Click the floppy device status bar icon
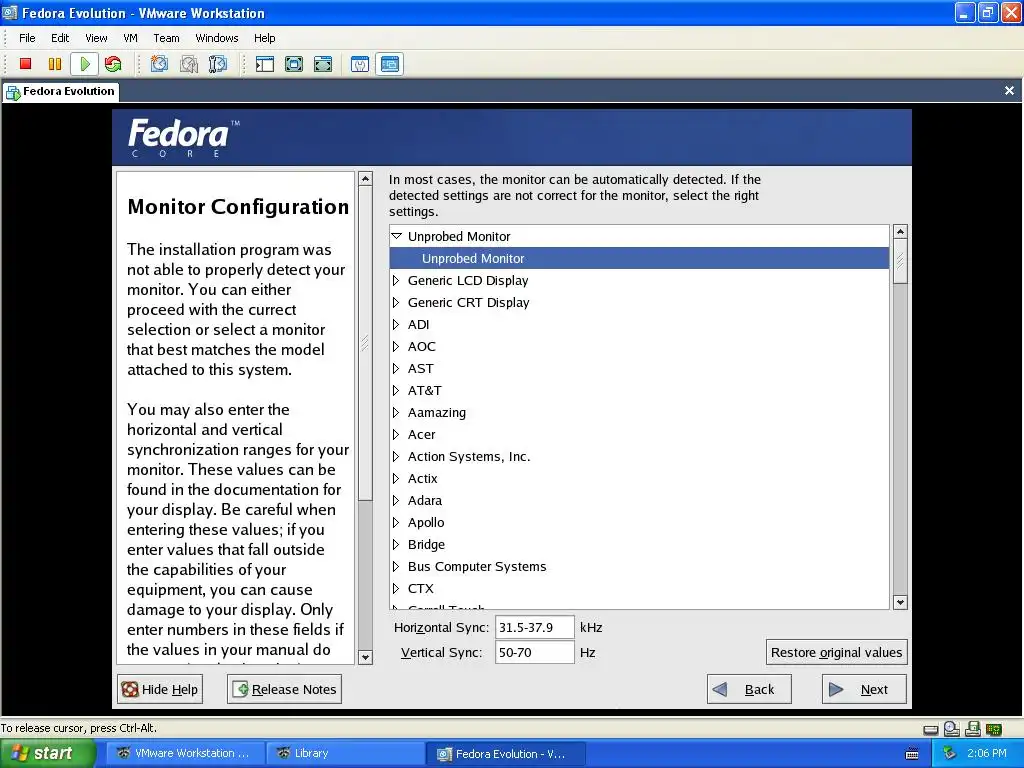This screenshot has height=768, width=1024. click(x=972, y=729)
